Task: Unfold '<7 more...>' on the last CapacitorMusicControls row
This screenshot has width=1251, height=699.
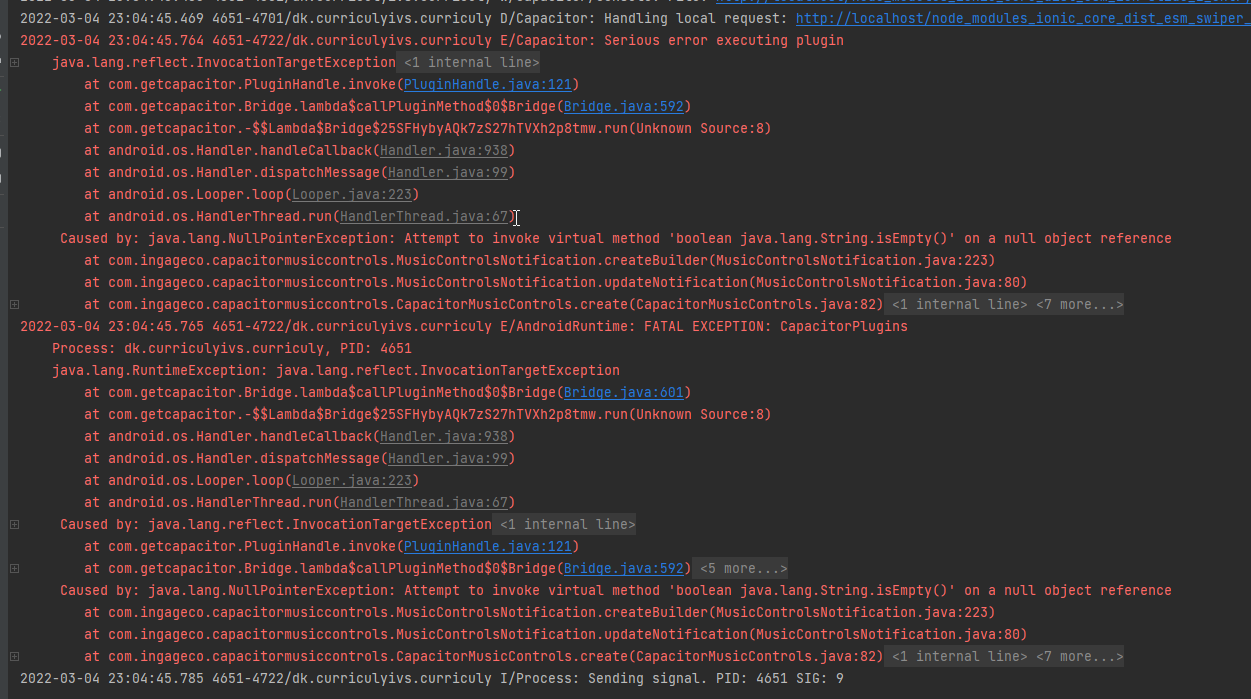Action: tap(1079, 656)
